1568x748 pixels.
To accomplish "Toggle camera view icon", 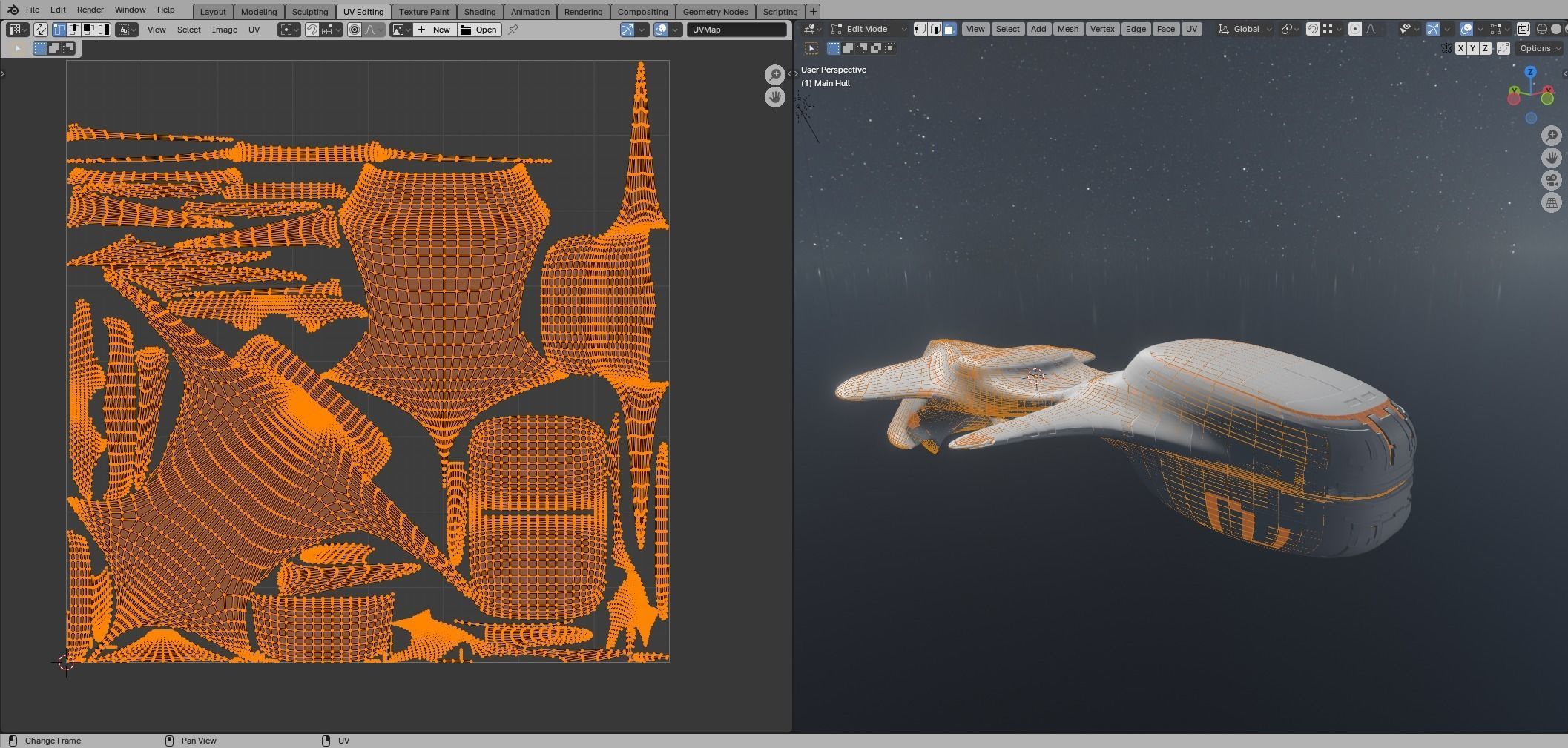I will coord(1552,180).
